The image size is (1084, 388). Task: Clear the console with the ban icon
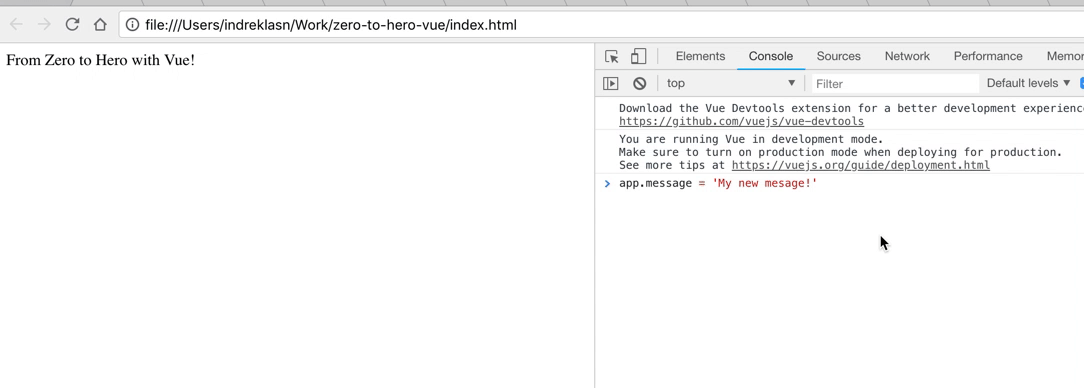click(x=639, y=83)
